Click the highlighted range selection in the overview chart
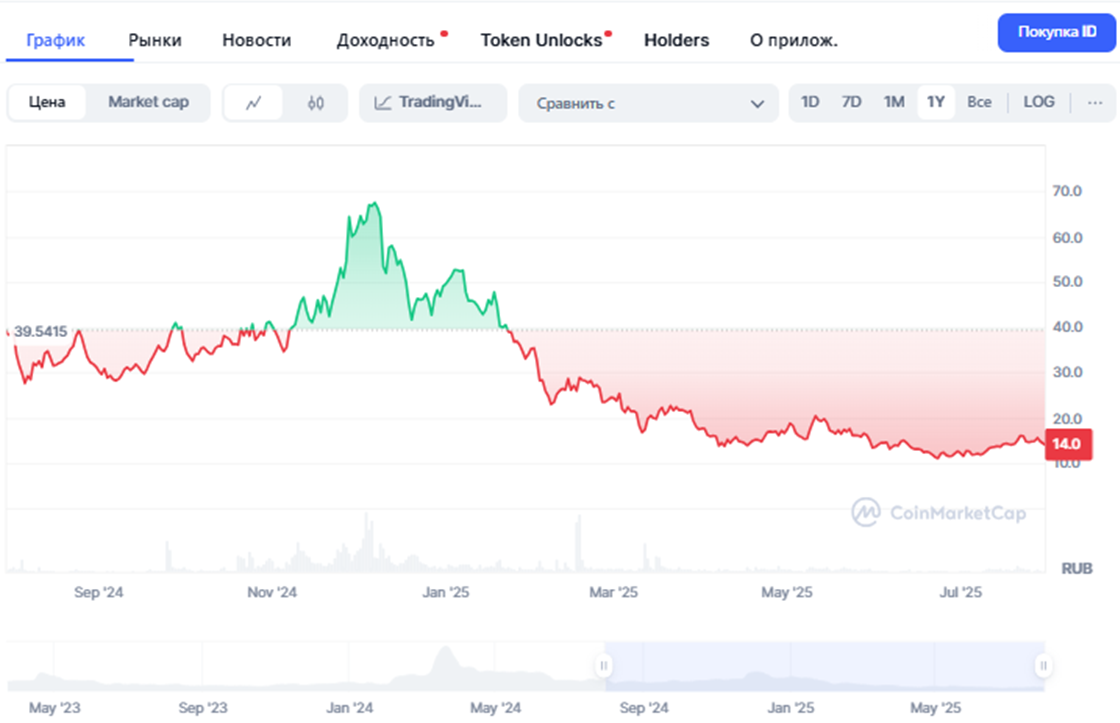This screenshot has width=1120, height=723. (x=824, y=666)
